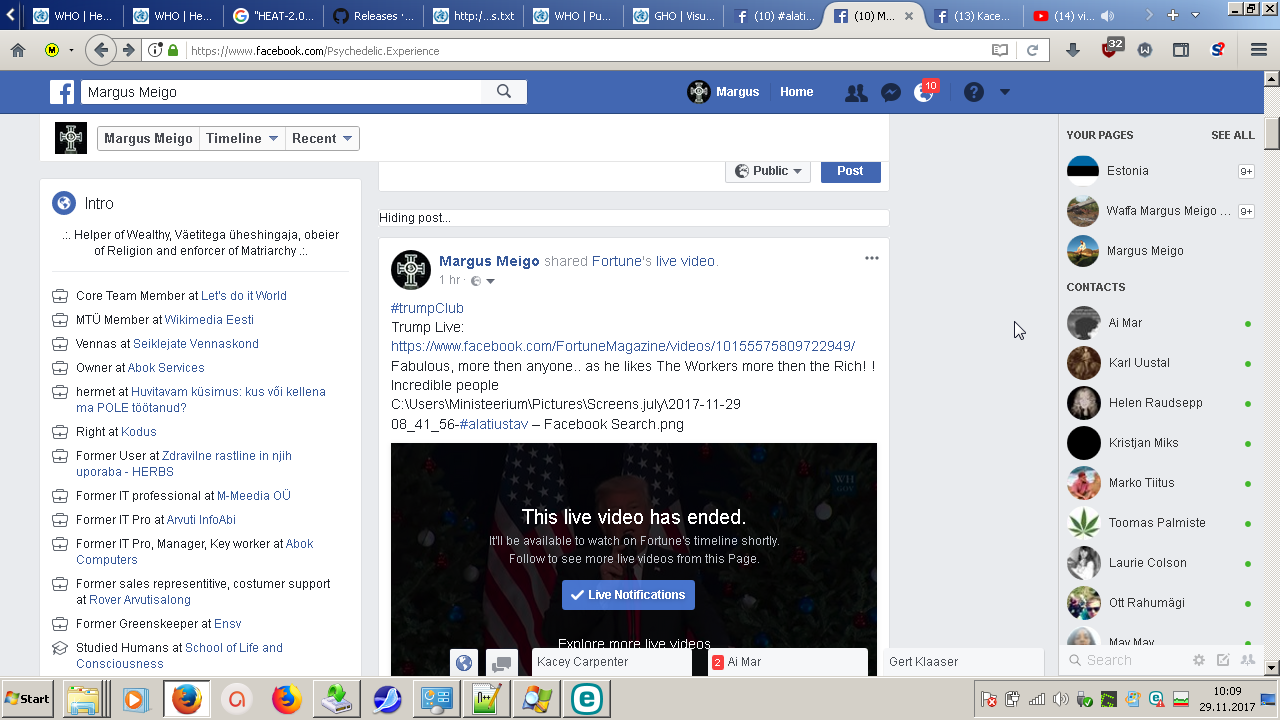1280x720 pixels.
Task: Open chat settings gear icon
Action: pos(1199,660)
